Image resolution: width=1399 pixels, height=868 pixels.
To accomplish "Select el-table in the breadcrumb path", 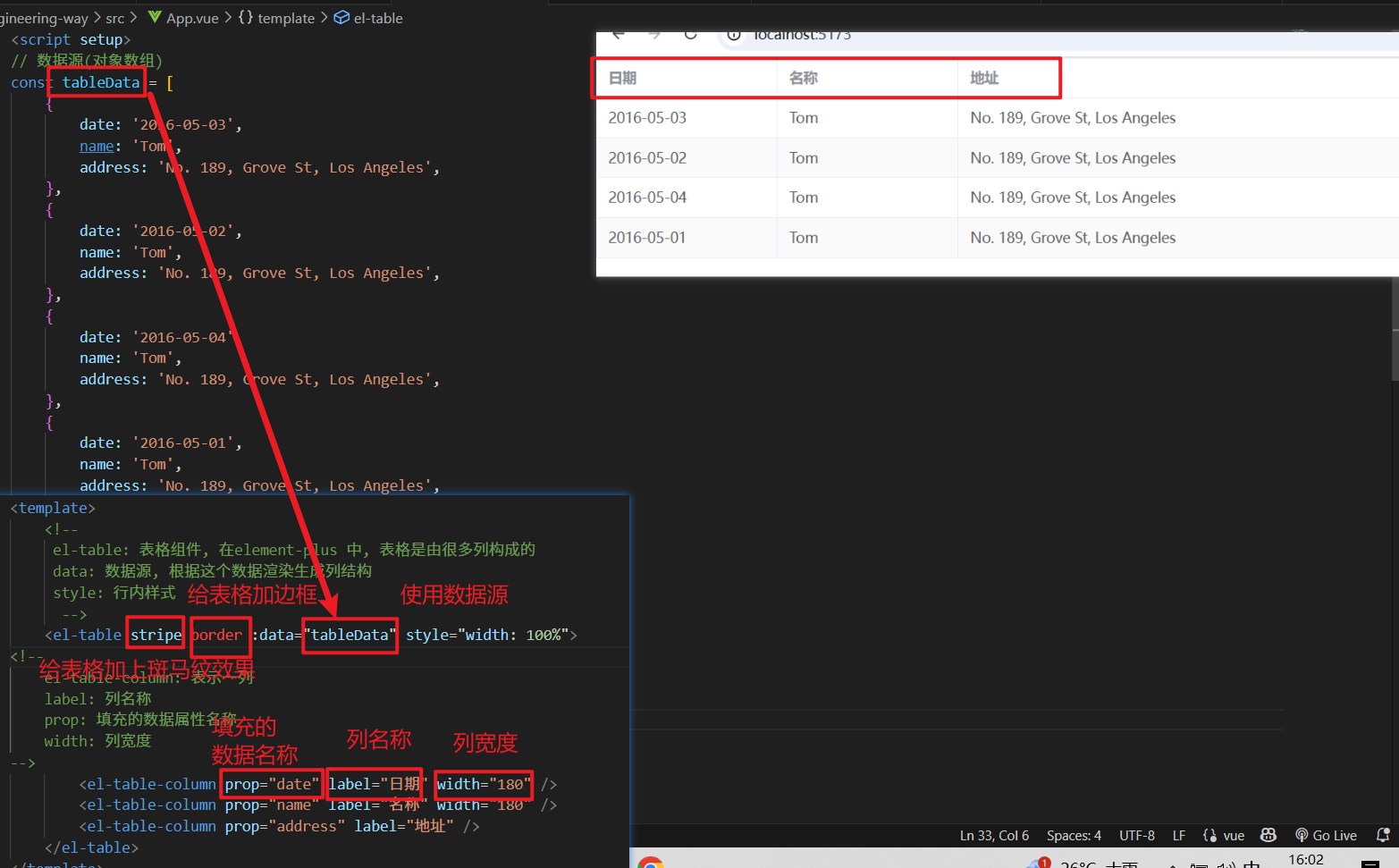I will tap(376, 17).
